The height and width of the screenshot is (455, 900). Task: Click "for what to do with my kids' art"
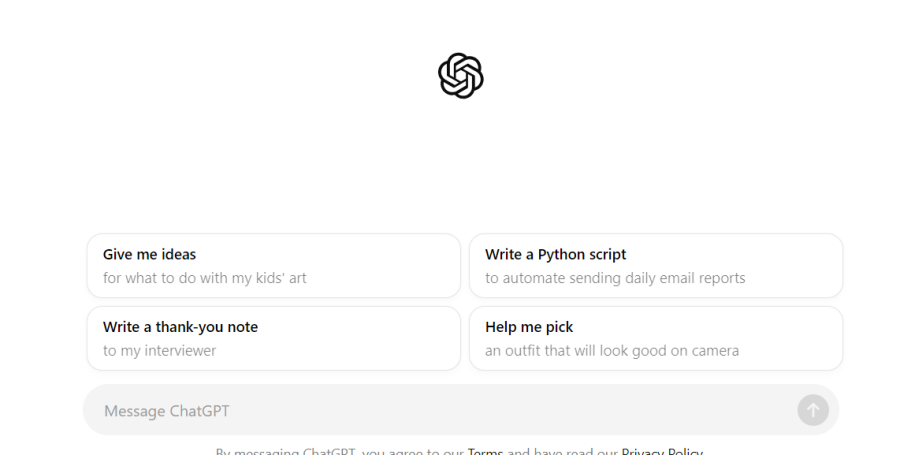pyautogui.click(x=204, y=278)
